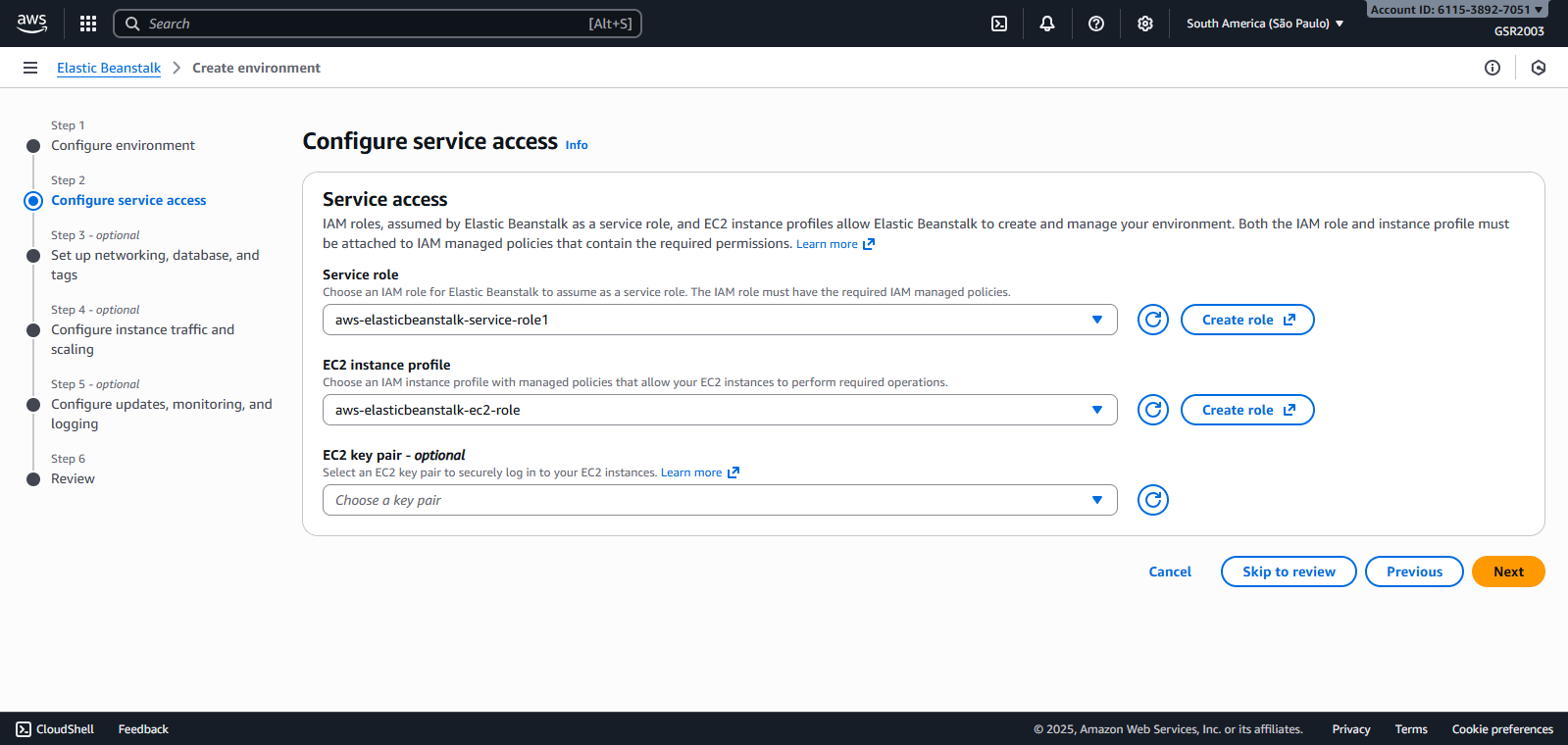Go to Step 1 Configure environment
The height and width of the screenshot is (745, 1568).
[x=123, y=145]
